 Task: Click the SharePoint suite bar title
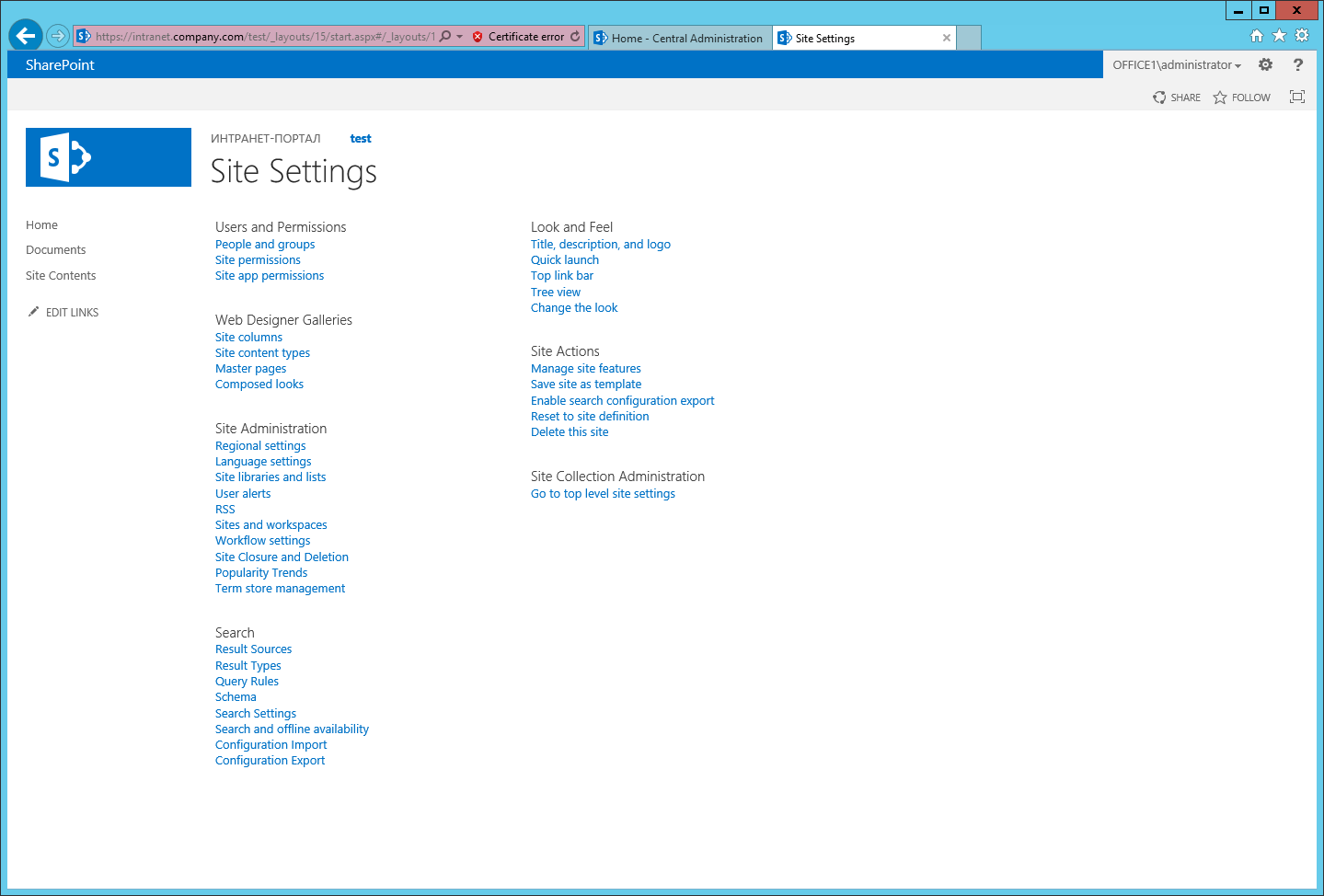[60, 64]
